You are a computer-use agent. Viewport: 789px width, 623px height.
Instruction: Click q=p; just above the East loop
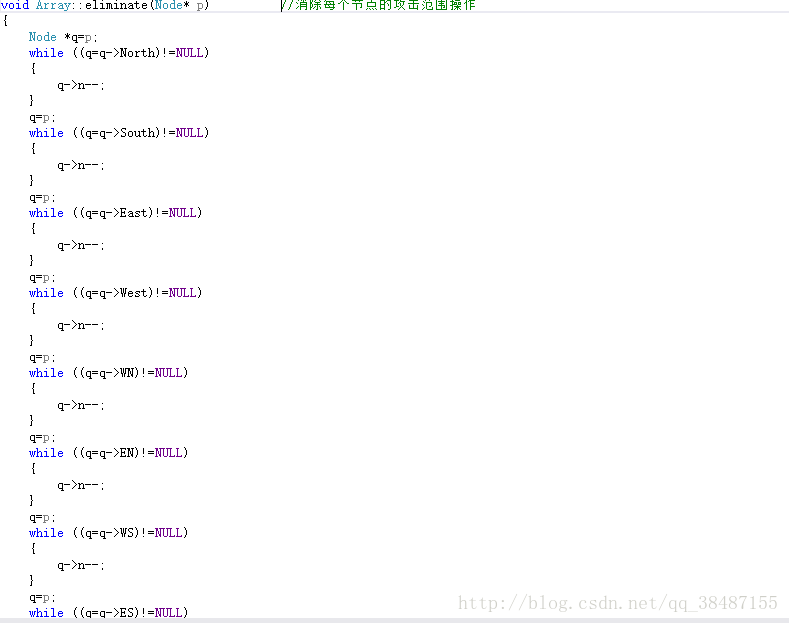click(x=42, y=198)
